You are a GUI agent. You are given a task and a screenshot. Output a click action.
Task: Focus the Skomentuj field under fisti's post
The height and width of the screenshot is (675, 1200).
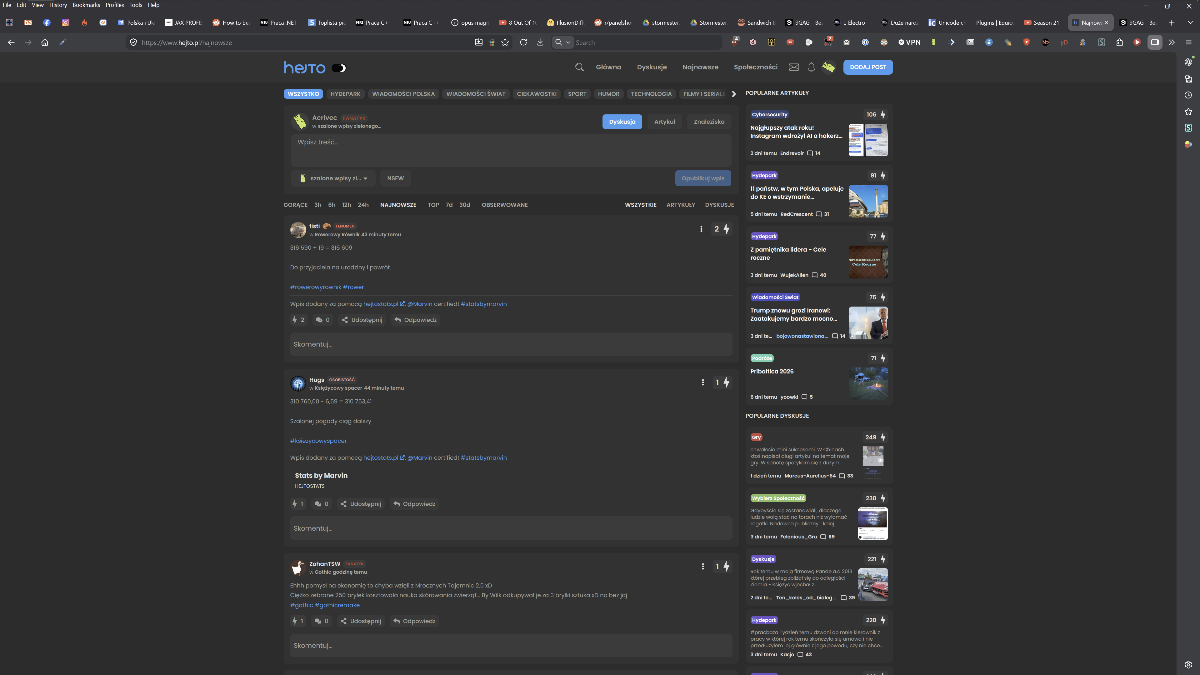511,344
